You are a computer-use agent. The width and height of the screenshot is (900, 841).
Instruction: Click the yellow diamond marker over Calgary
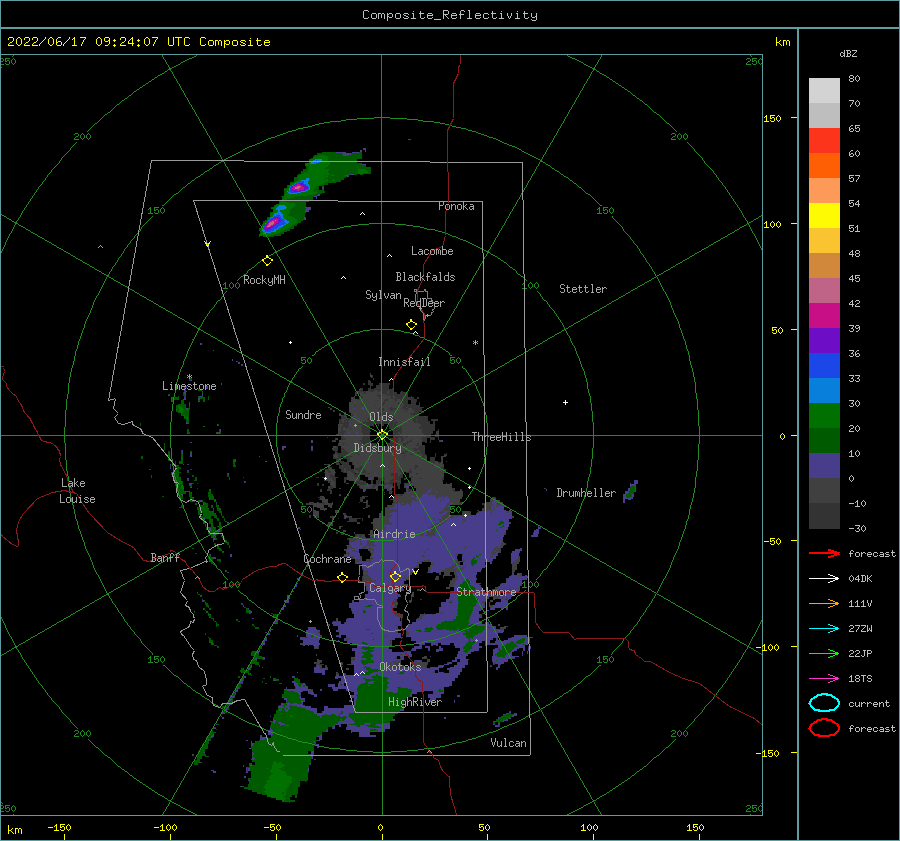[x=395, y=576]
